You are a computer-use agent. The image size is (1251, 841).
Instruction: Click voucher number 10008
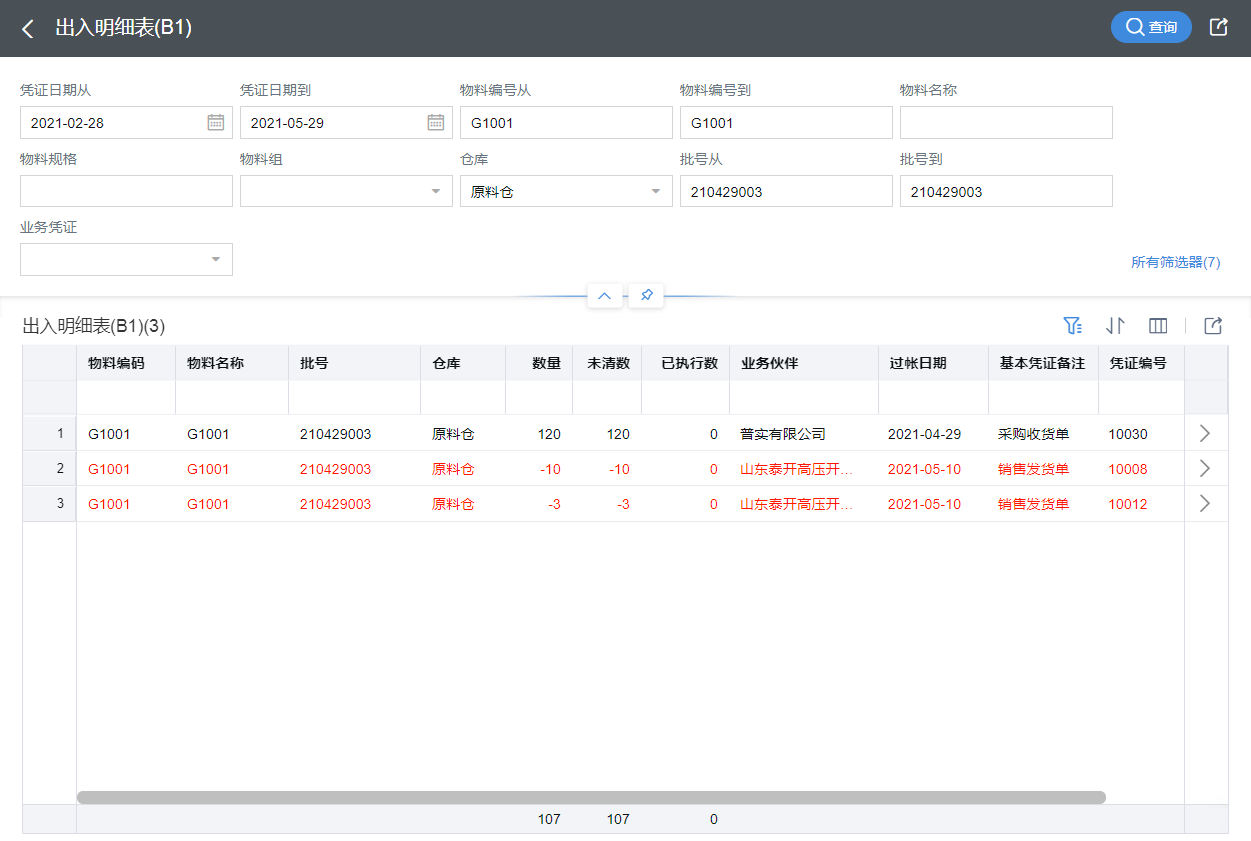click(1128, 469)
